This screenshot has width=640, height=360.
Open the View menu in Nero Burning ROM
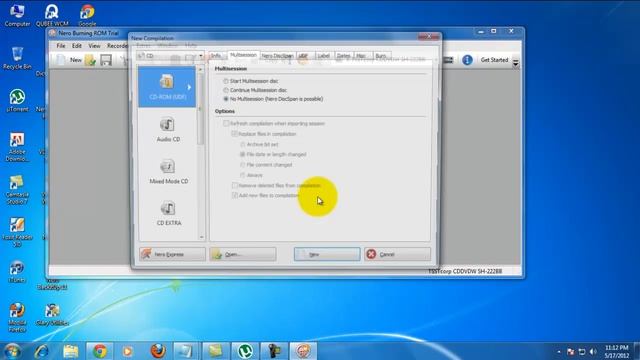click(94, 46)
